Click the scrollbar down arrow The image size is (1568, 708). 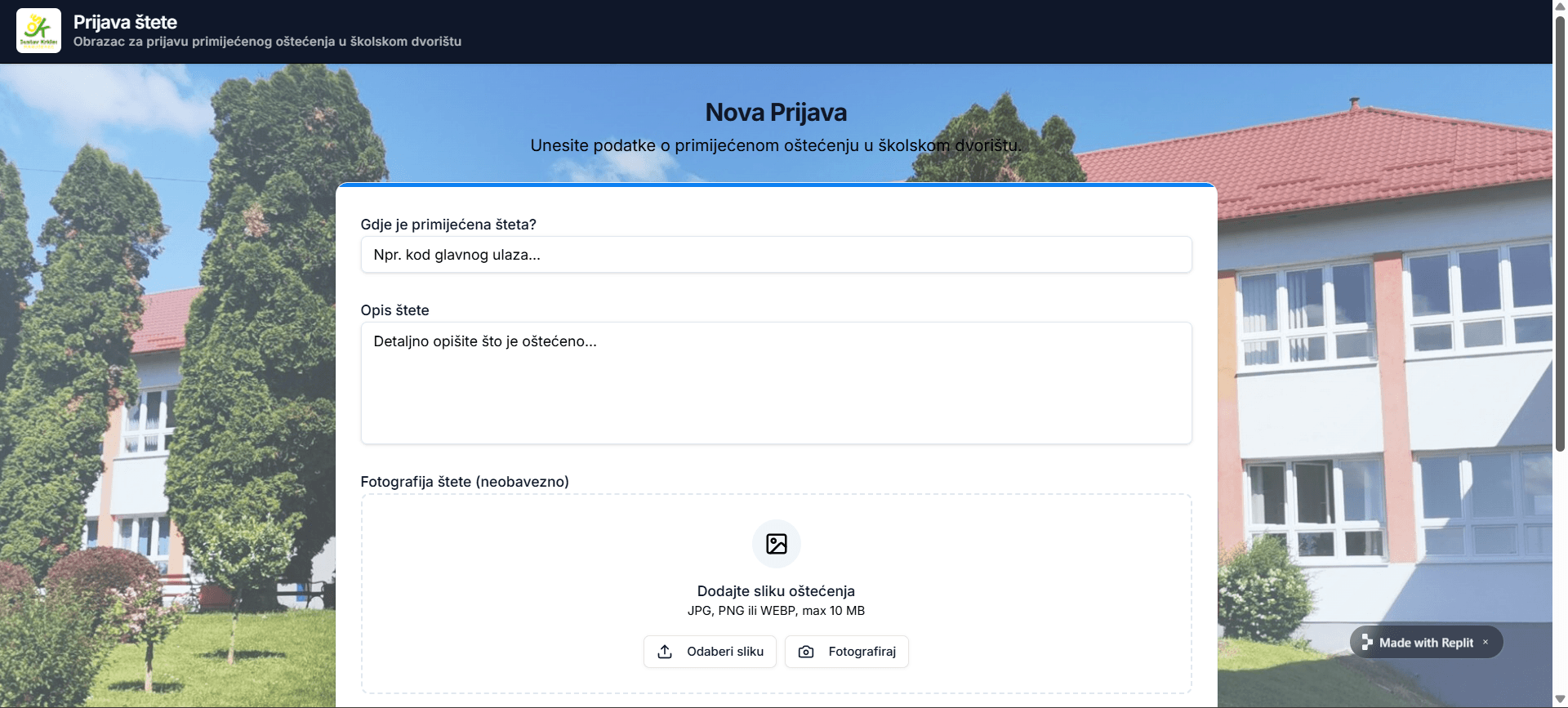1560,700
